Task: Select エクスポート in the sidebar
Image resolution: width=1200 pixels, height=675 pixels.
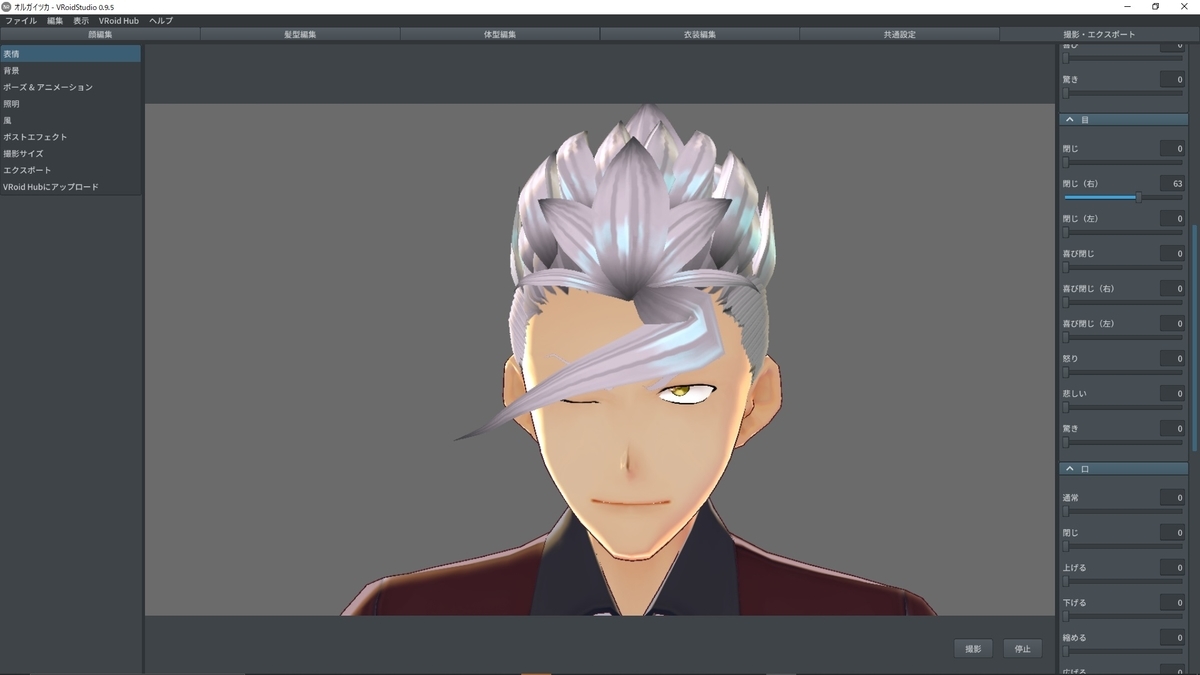Action: click(x=70, y=170)
